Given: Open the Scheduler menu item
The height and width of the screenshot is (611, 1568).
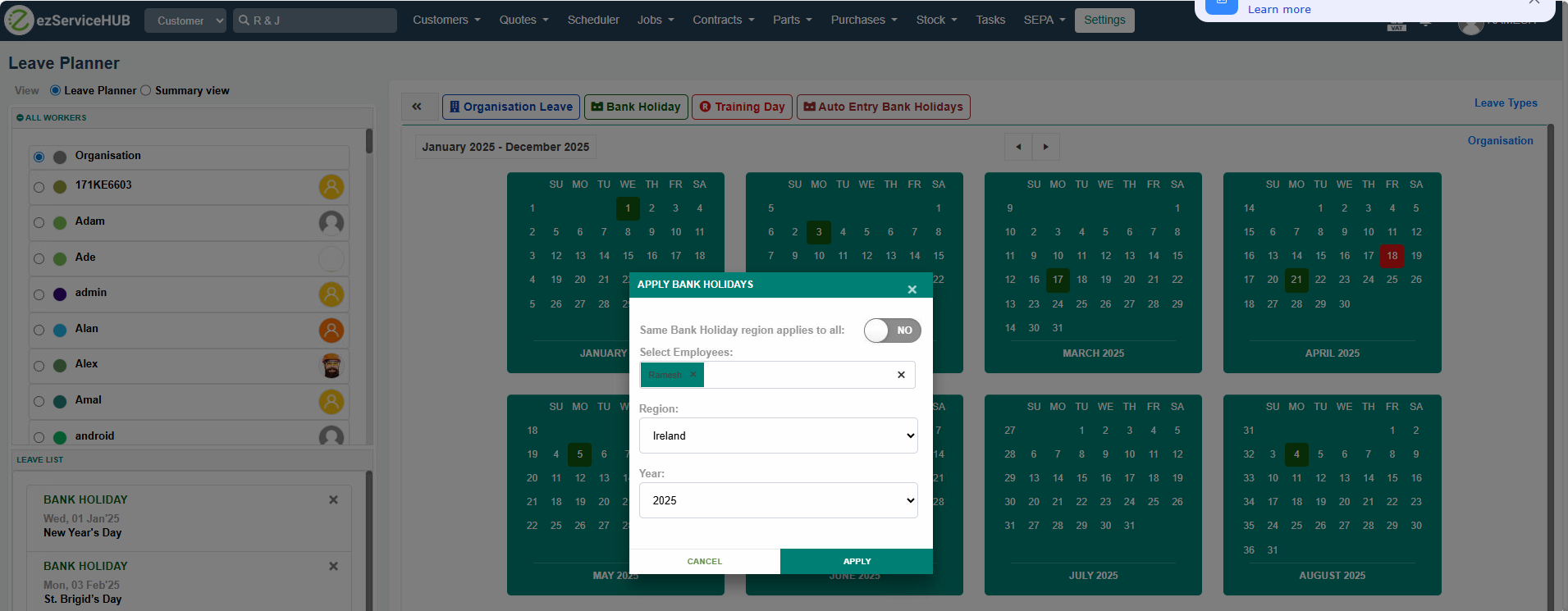Looking at the screenshot, I should (x=593, y=20).
